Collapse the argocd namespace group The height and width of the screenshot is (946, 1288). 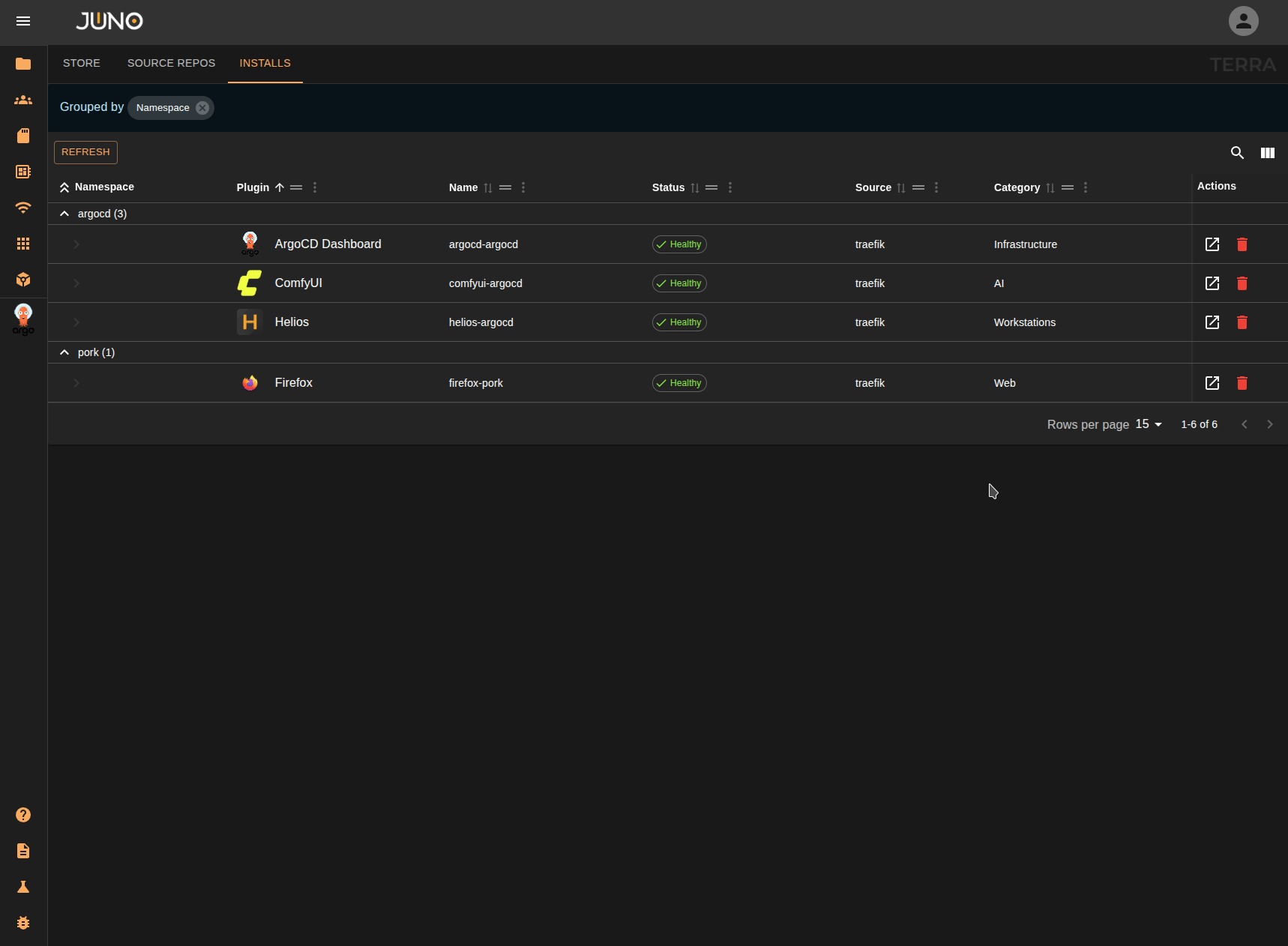pos(64,214)
